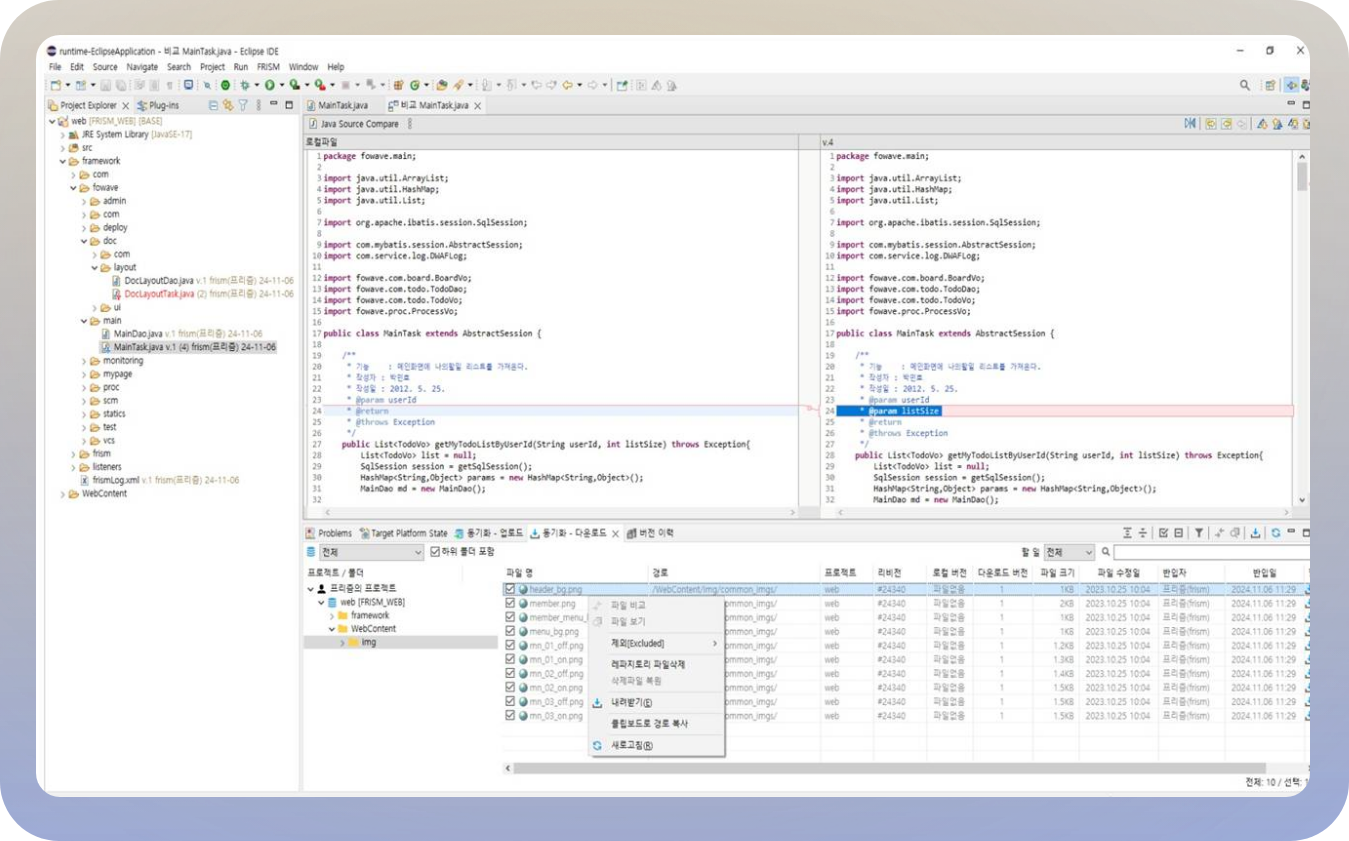Click the Next Difference icon in compare toolbar
Screen dimensions: 1349x841
[1262, 124]
